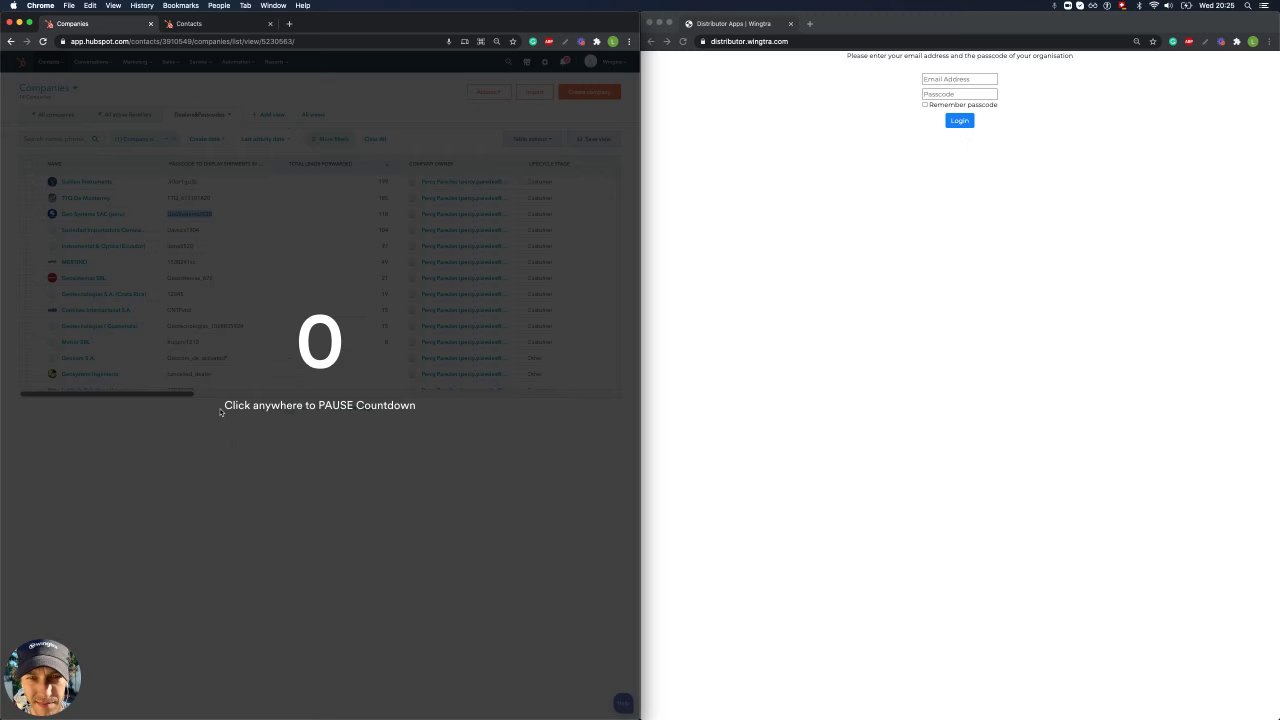The height and width of the screenshot is (720, 1280).
Task: Open Grammarly extension in HubSpot window
Action: pyautogui.click(x=532, y=41)
